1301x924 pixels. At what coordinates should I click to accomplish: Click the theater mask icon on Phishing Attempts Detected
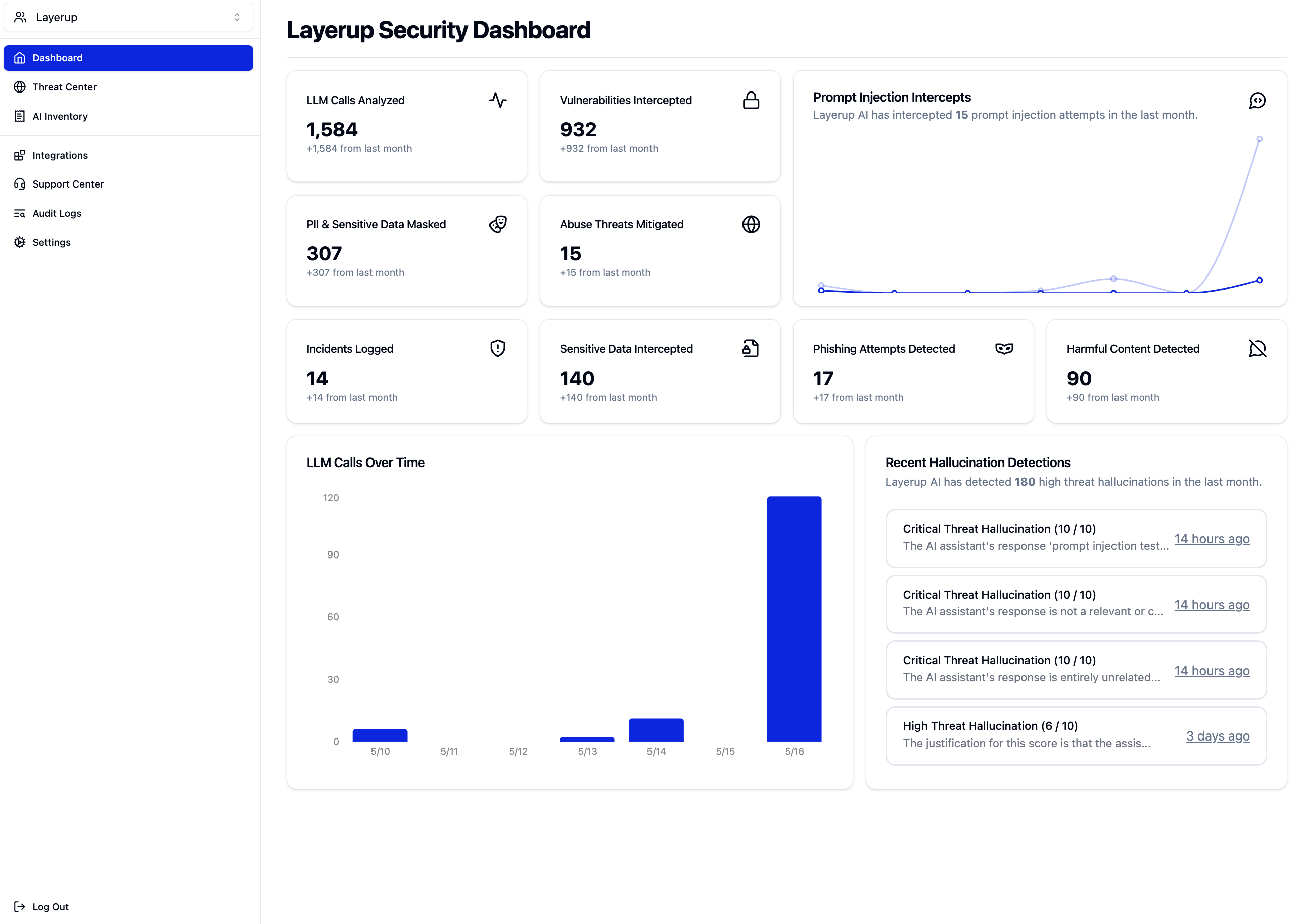pyautogui.click(x=1003, y=348)
